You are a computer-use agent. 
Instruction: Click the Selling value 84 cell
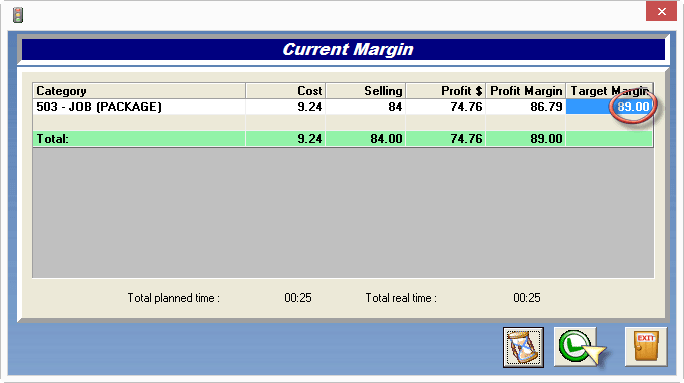click(366, 107)
